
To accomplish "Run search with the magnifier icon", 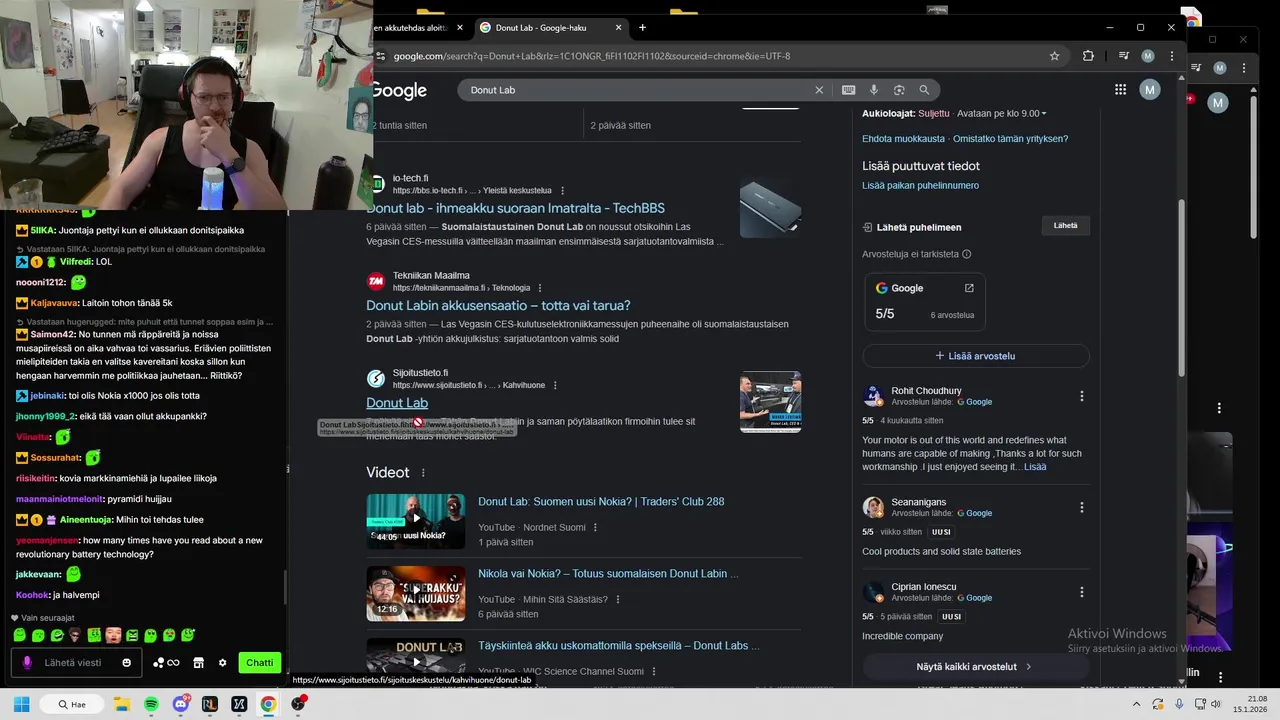I will 924,90.
